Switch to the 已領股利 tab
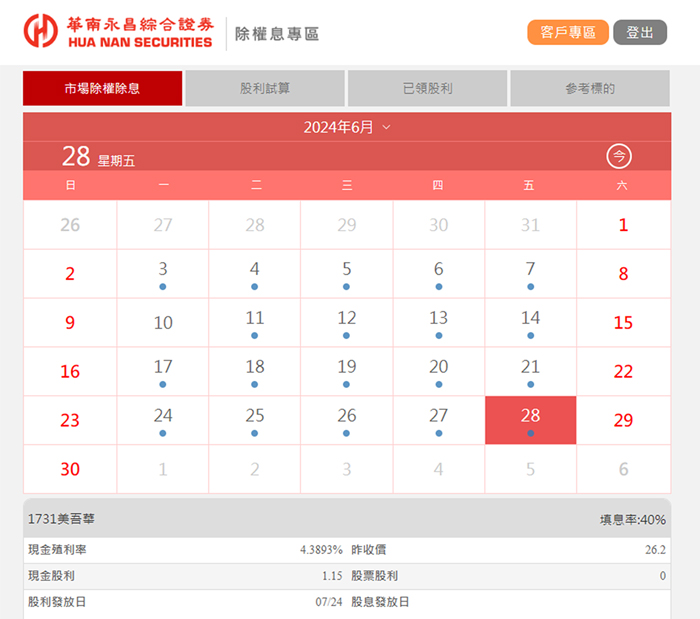The width and height of the screenshot is (700, 619). [x=427, y=88]
